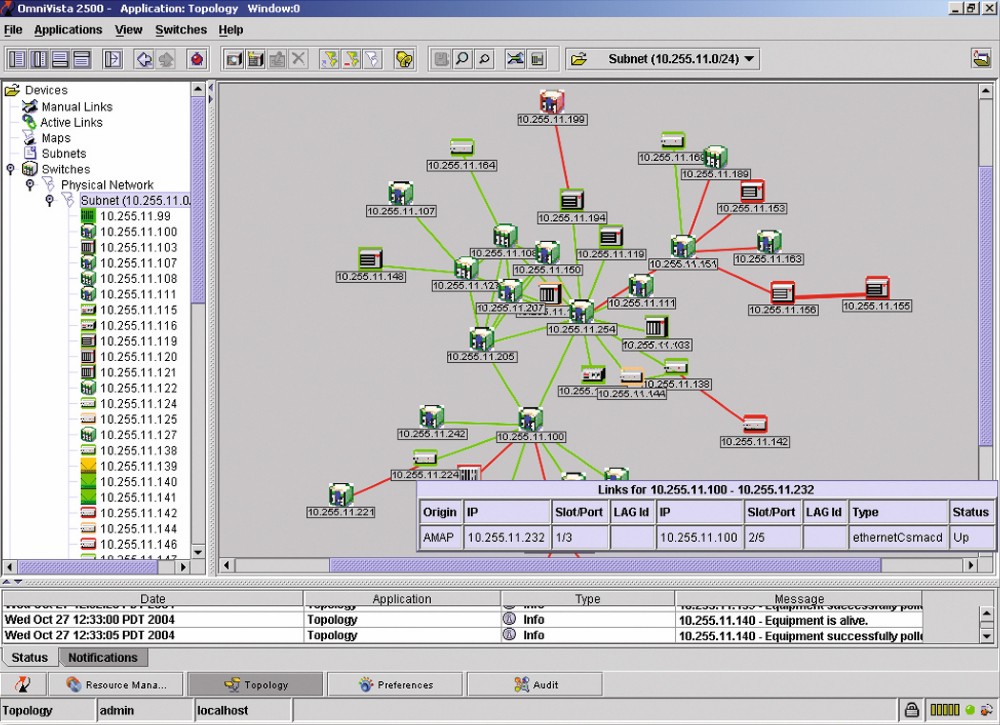Click the launcher icon left of Resource Manager

23,685
